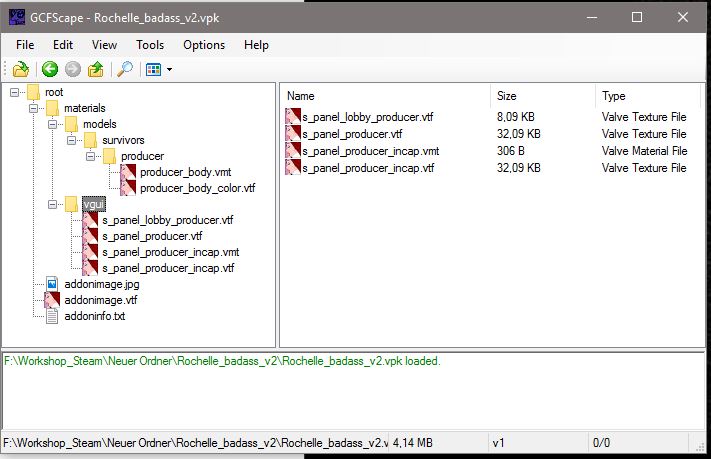711x459 pixels.
Task: Click the v1 version status bar entry
Action: [499, 443]
